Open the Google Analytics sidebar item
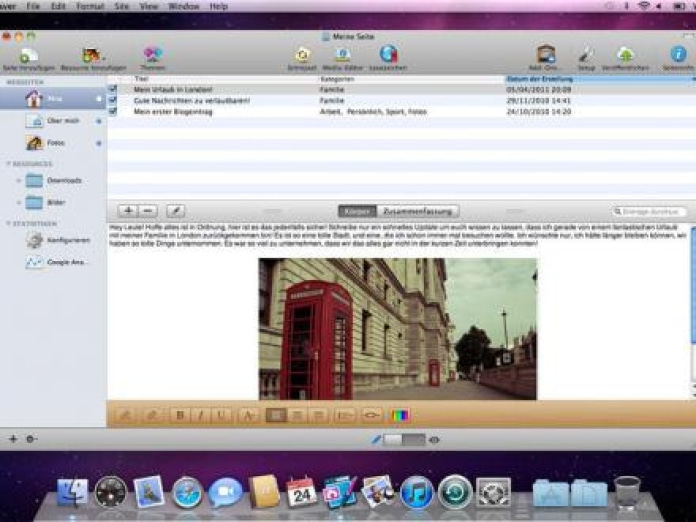696x522 pixels. pos(53,262)
